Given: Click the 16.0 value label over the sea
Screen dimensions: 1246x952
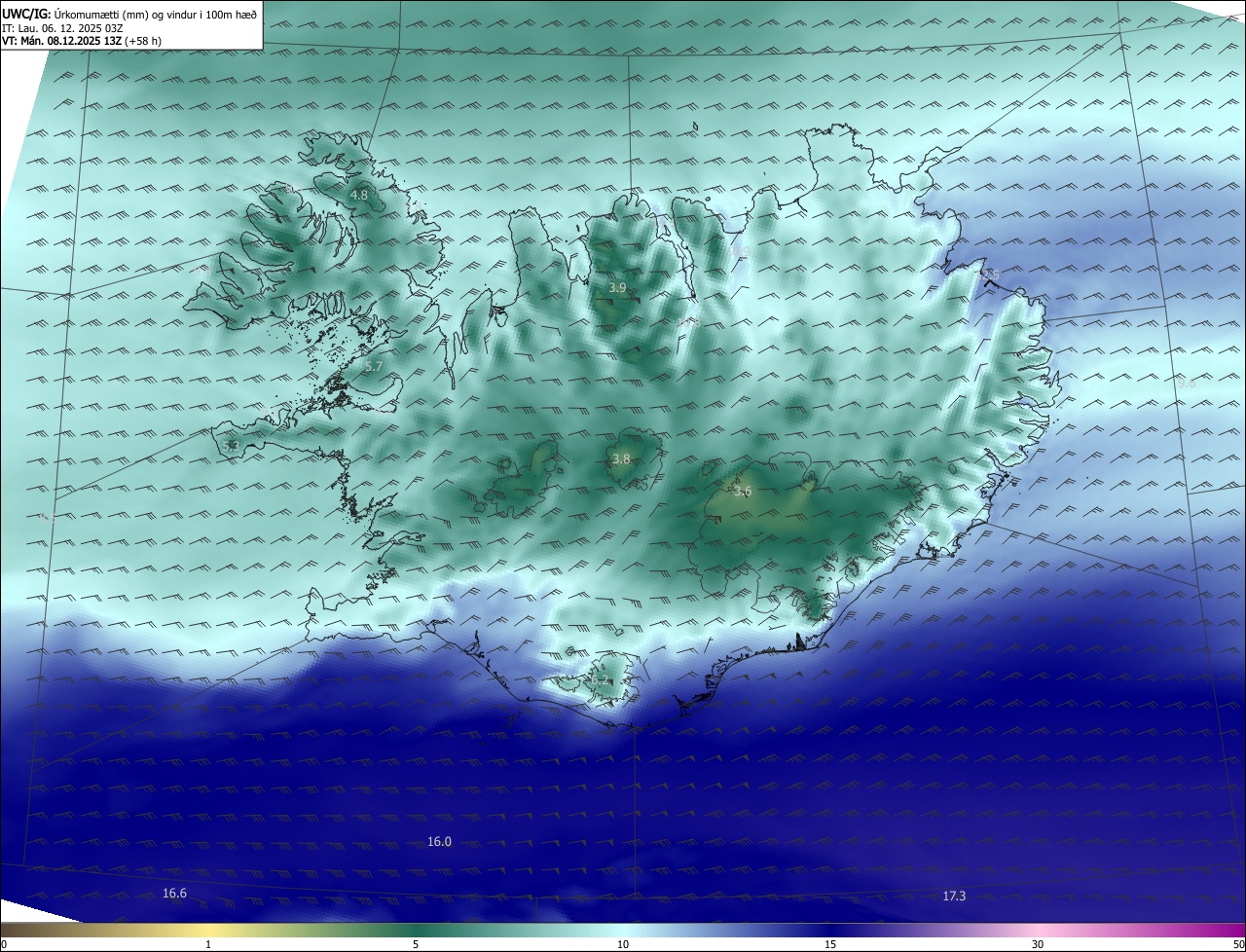Looking at the screenshot, I should (440, 841).
